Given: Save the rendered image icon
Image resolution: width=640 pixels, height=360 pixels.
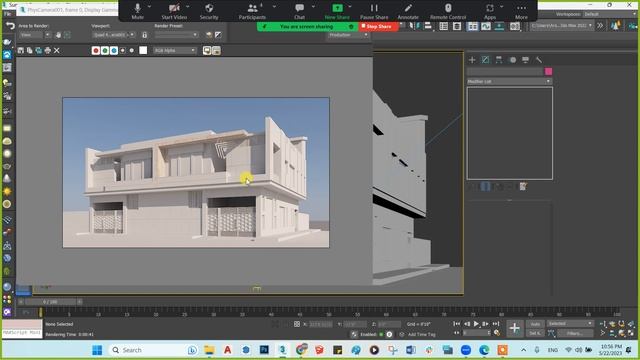Looking at the screenshot, I should coord(21,51).
